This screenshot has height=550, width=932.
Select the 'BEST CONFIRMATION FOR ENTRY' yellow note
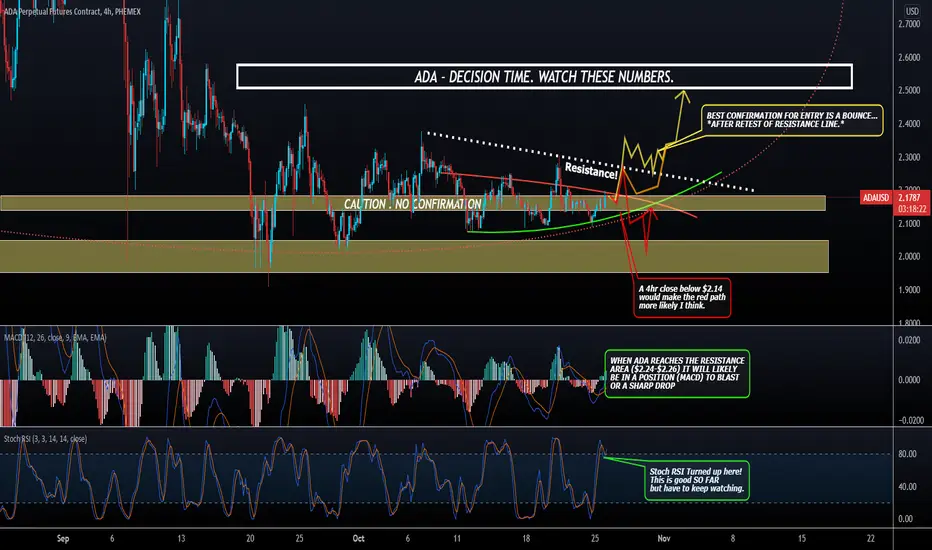point(792,120)
